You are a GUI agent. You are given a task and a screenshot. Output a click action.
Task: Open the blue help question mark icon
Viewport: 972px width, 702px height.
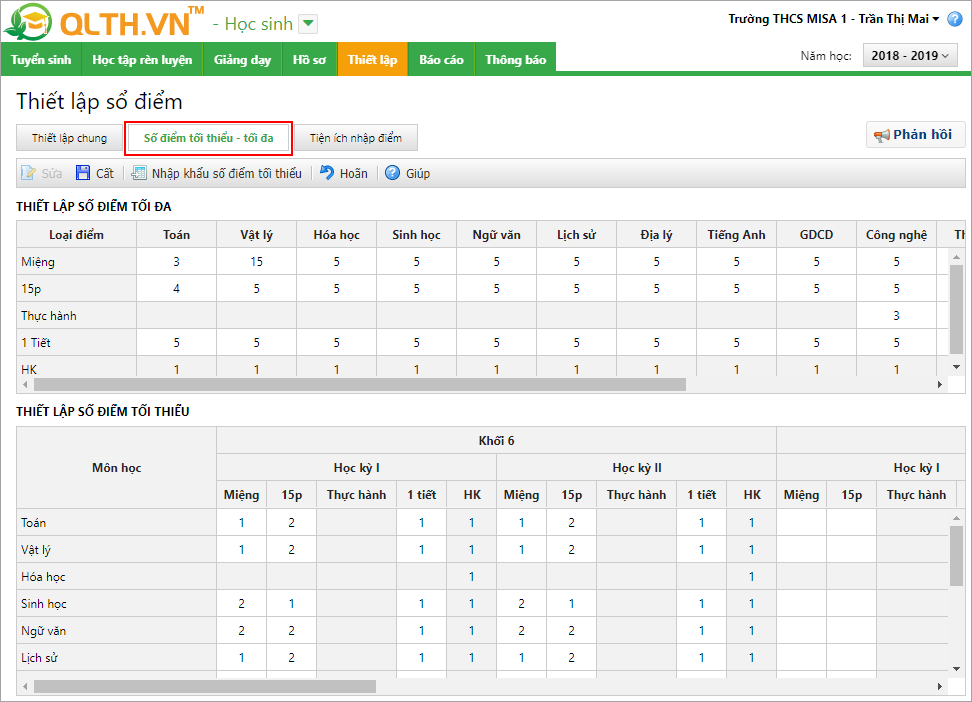955,19
